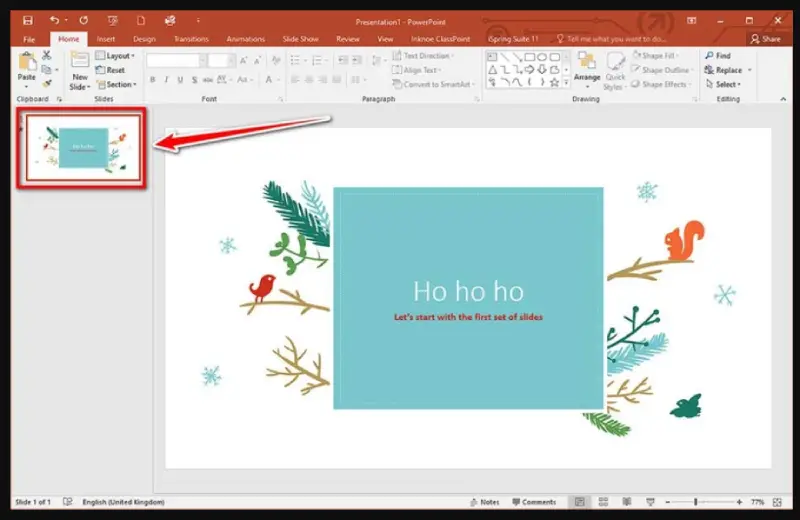Toggle Underline formatting
The height and width of the screenshot is (520, 800).
tap(180, 80)
